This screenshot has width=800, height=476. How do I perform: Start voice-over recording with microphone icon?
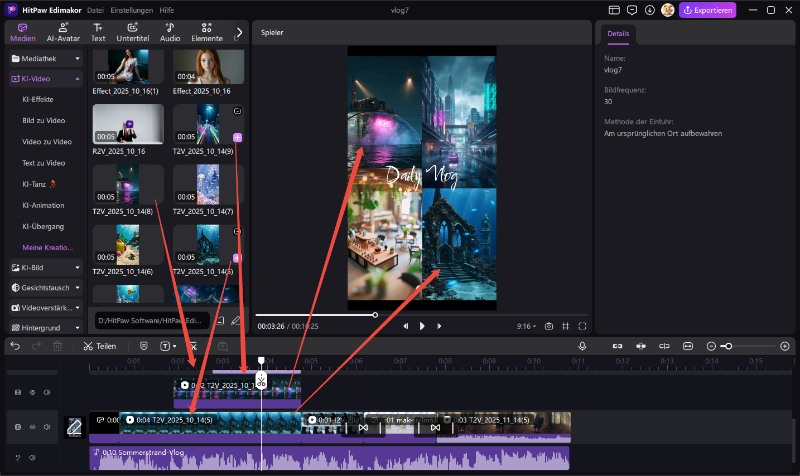click(582, 346)
